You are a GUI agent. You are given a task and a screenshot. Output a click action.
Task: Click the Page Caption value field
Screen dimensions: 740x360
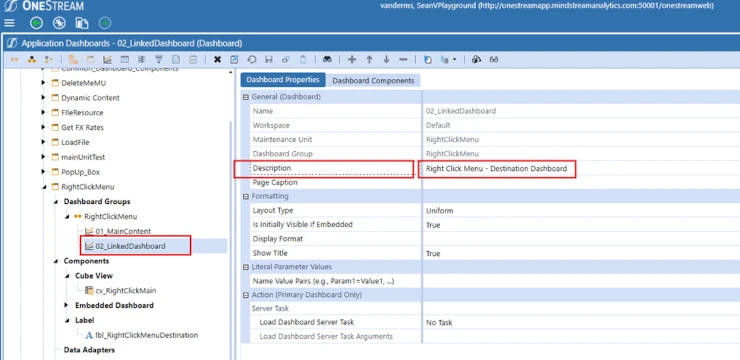tap(581, 182)
